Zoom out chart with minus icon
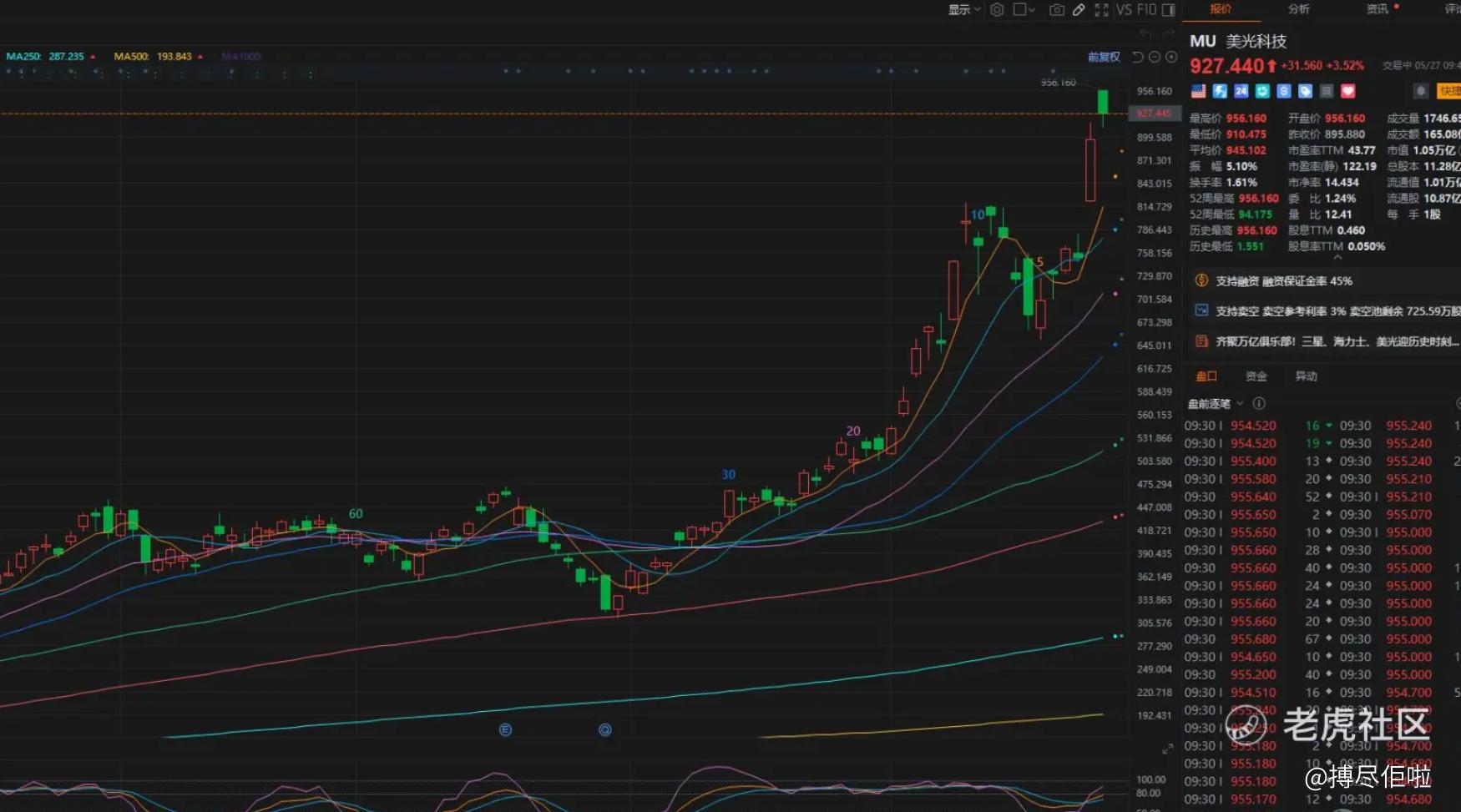Image resolution: width=1461 pixels, height=812 pixels. pos(1155,57)
